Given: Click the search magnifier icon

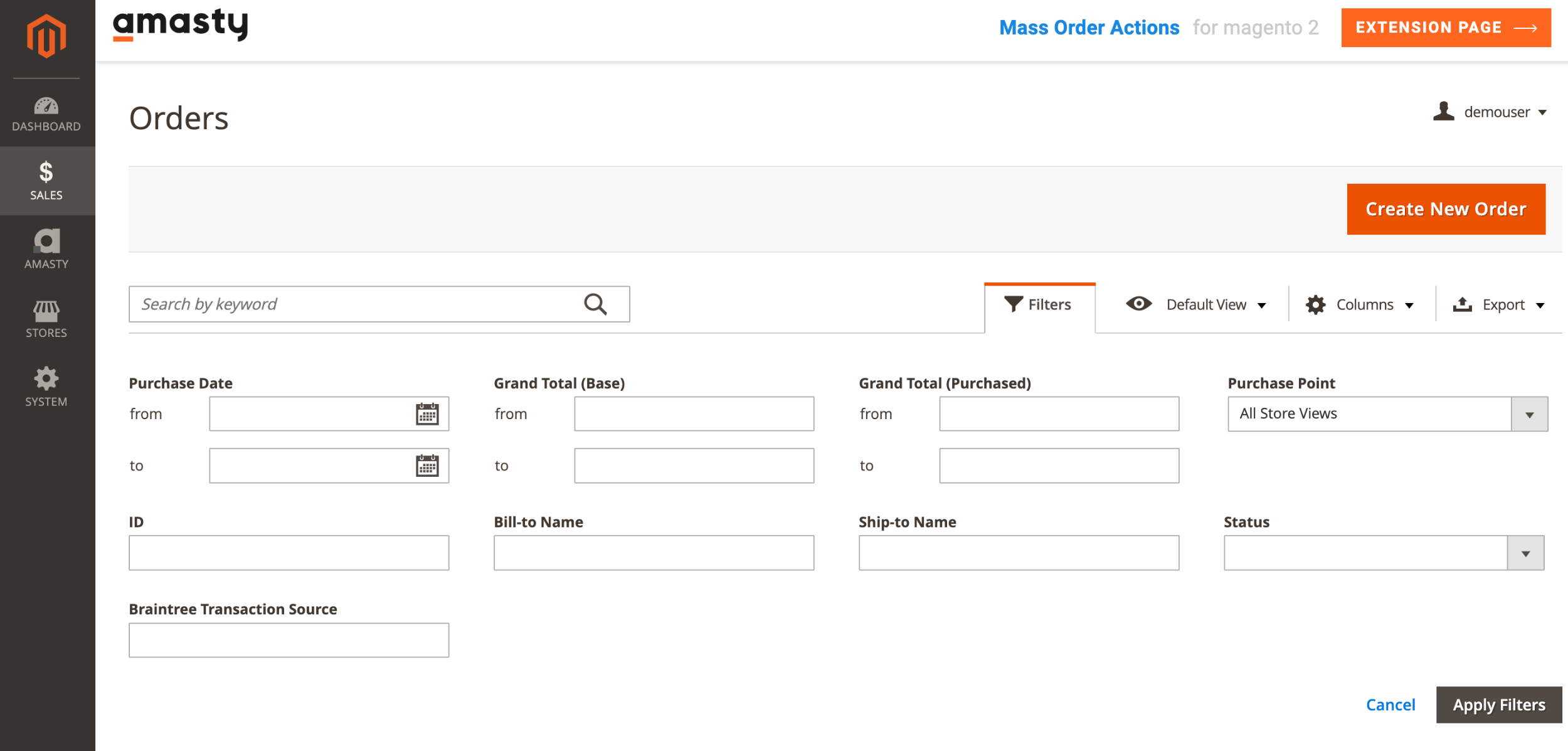Looking at the screenshot, I should (x=595, y=304).
